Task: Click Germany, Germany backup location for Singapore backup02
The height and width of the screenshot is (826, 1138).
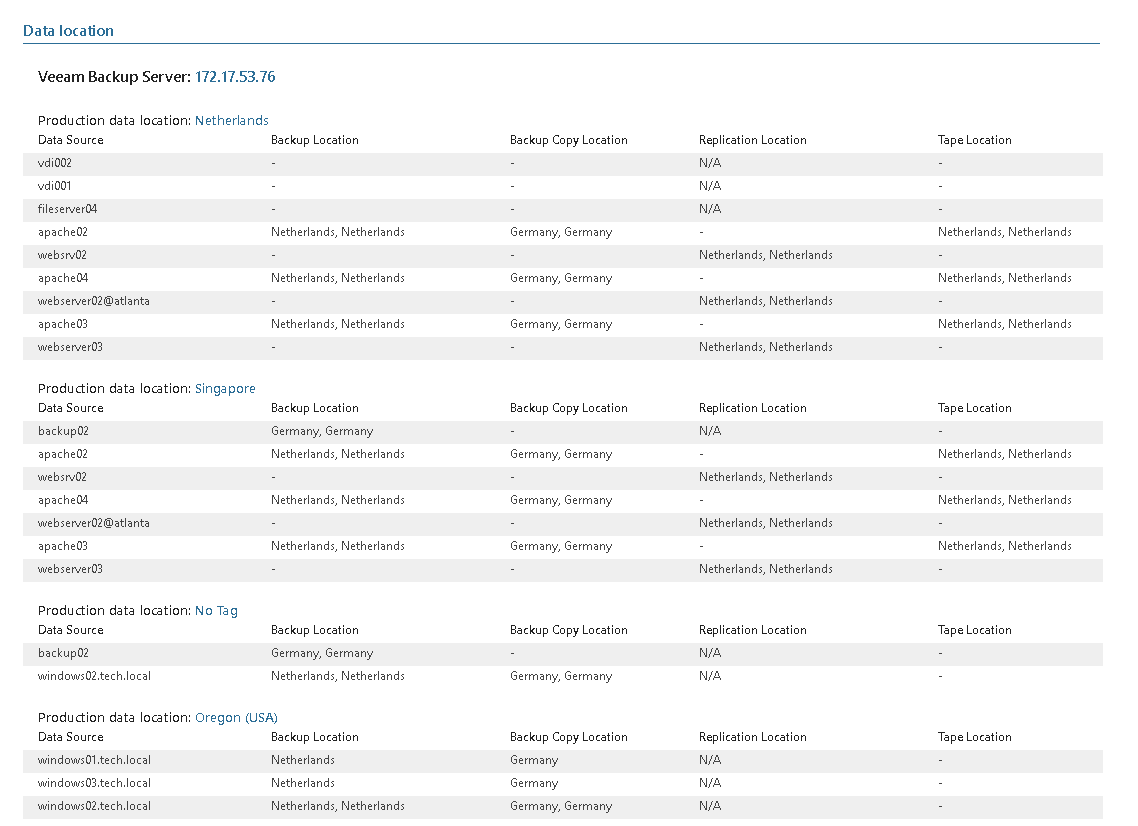Action: (x=322, y=431)
